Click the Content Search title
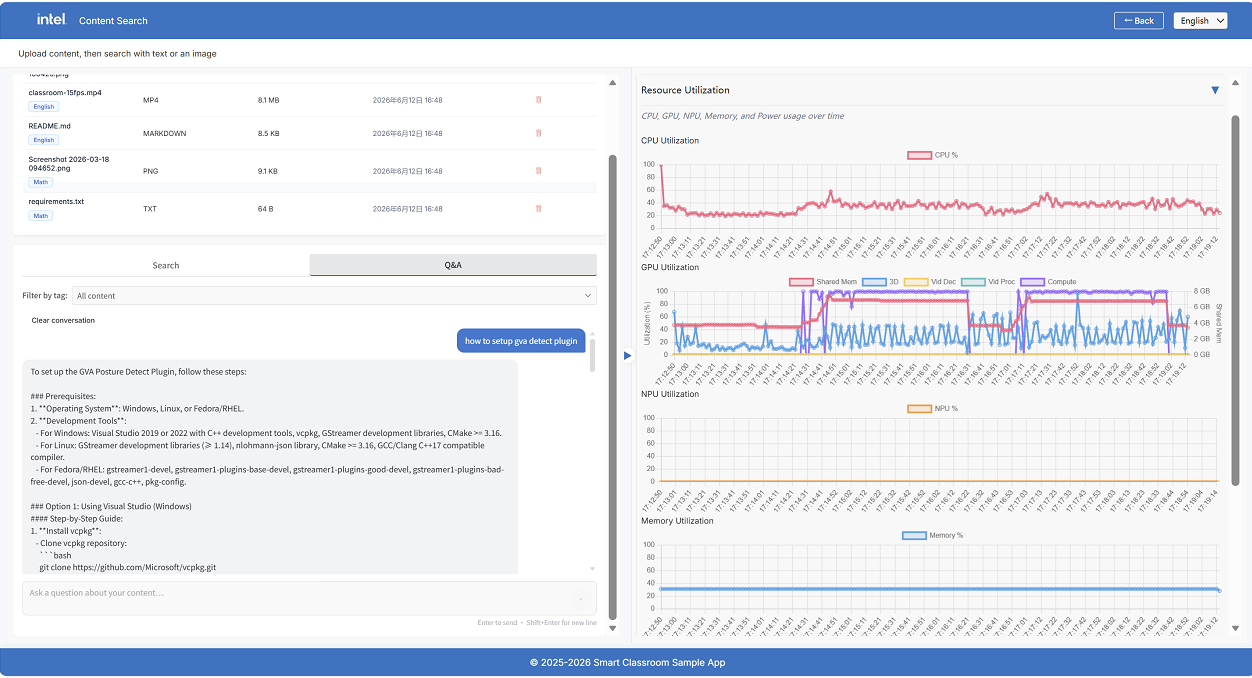Viewport: 1252px width, 678px height. coord(113,20)
